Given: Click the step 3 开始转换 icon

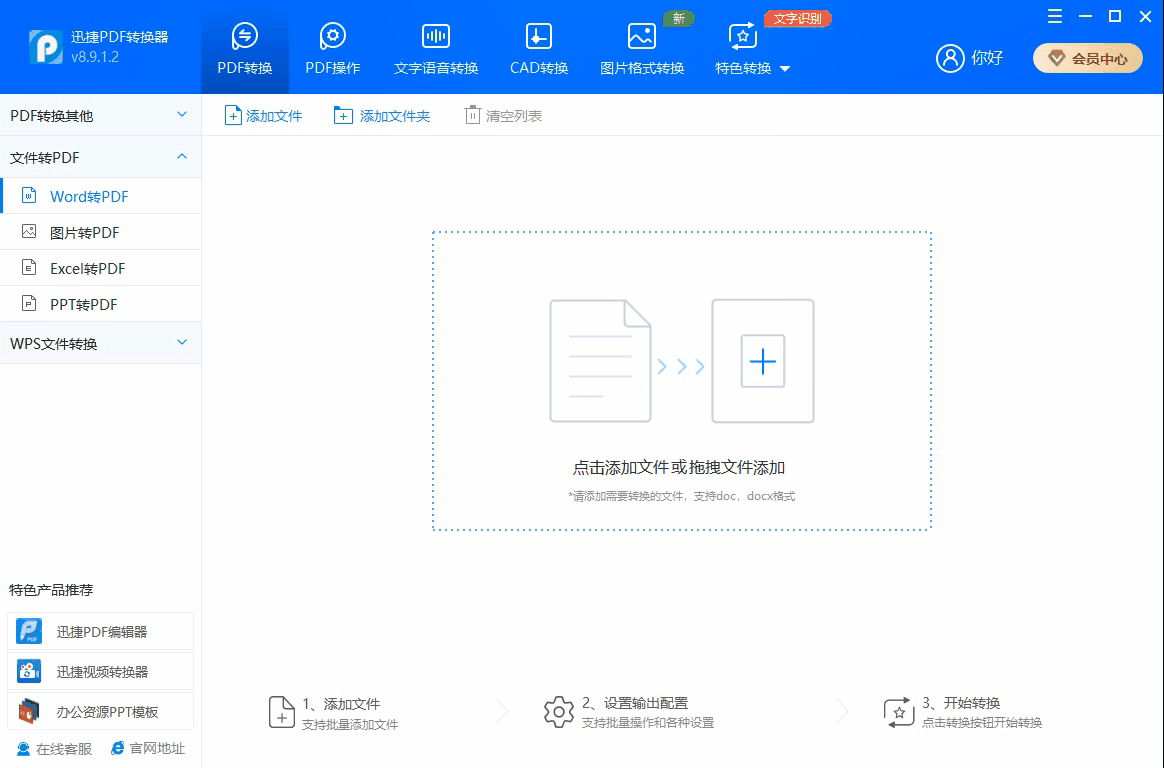Looking at the screenshot, I should click(x=898, y=712).
